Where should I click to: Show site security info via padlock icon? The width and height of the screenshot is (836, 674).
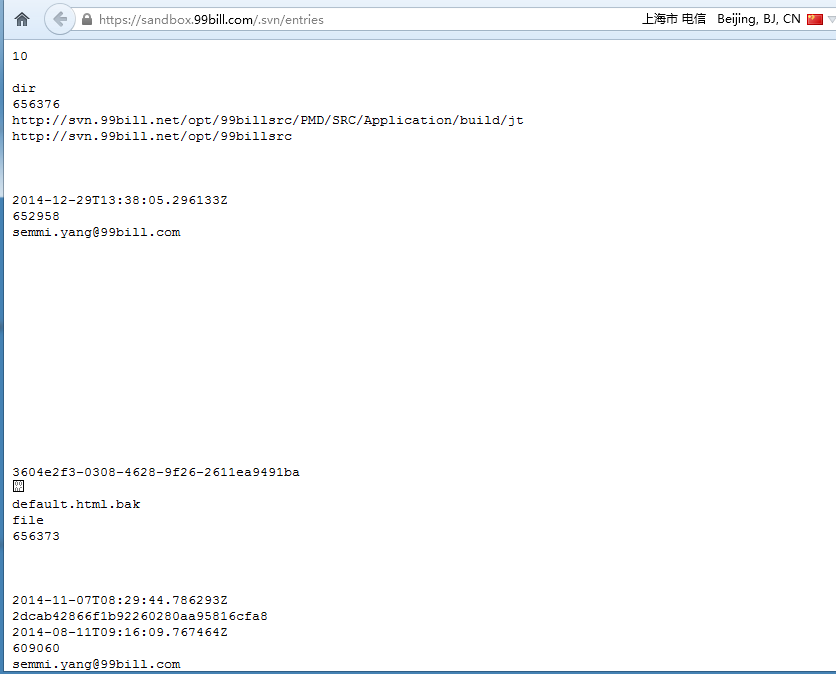pos(87,20)
